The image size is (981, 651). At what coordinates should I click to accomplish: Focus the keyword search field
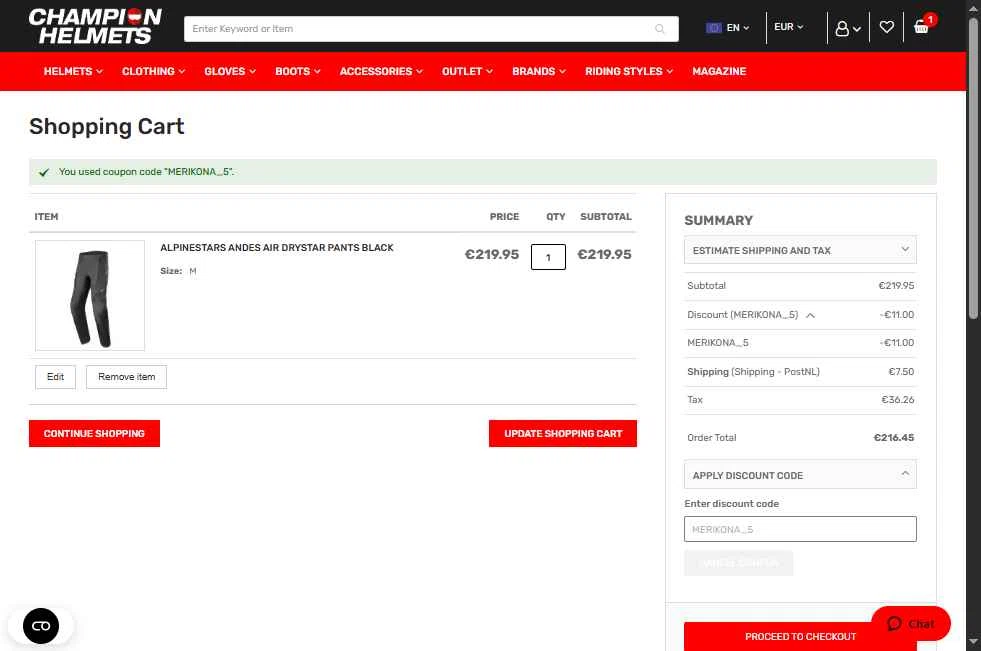(x=431, y=29)
